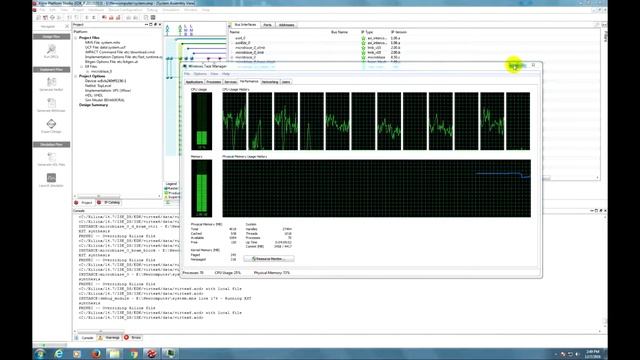Open the Start menu orb
Image resolution: width=640 pixels, height=360 pixels.
click(40, 353)
